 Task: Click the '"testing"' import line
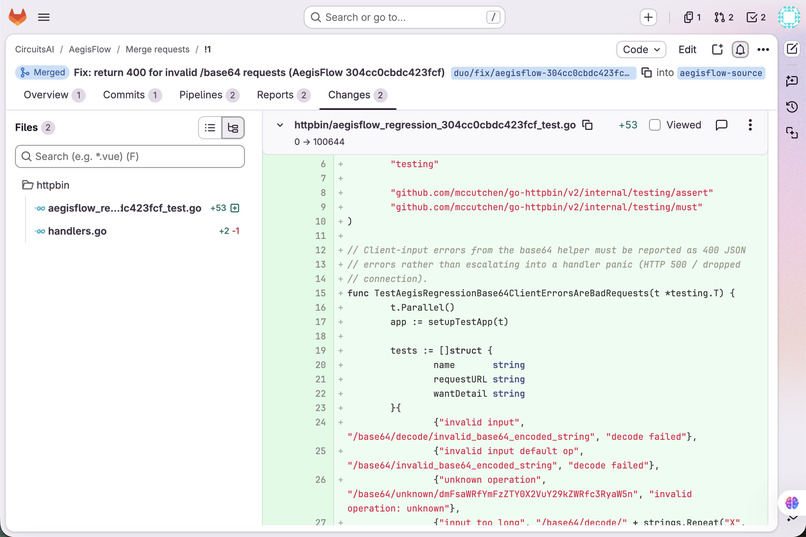point(414,164)
